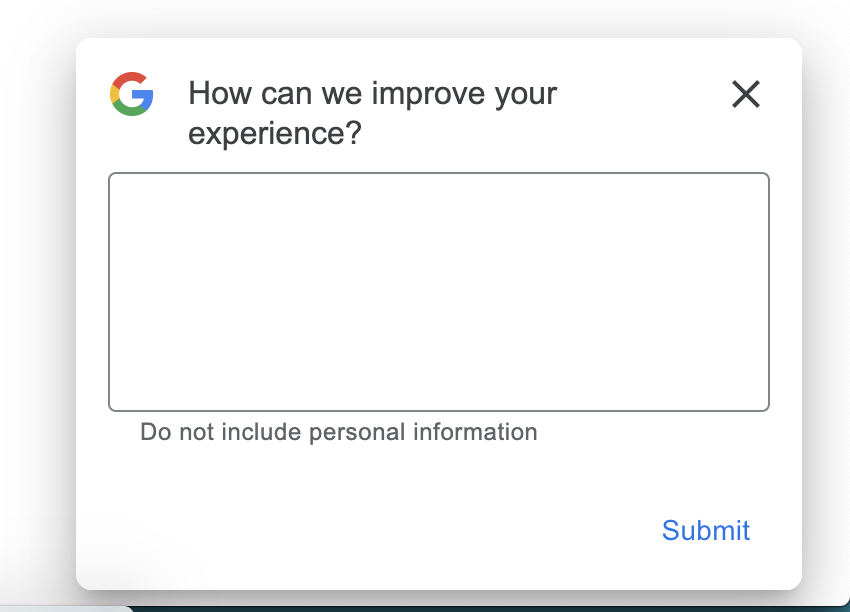This screenshot has height=612, width=850.
Task: Click the 'How can we' title text
Action: (275, 93)
